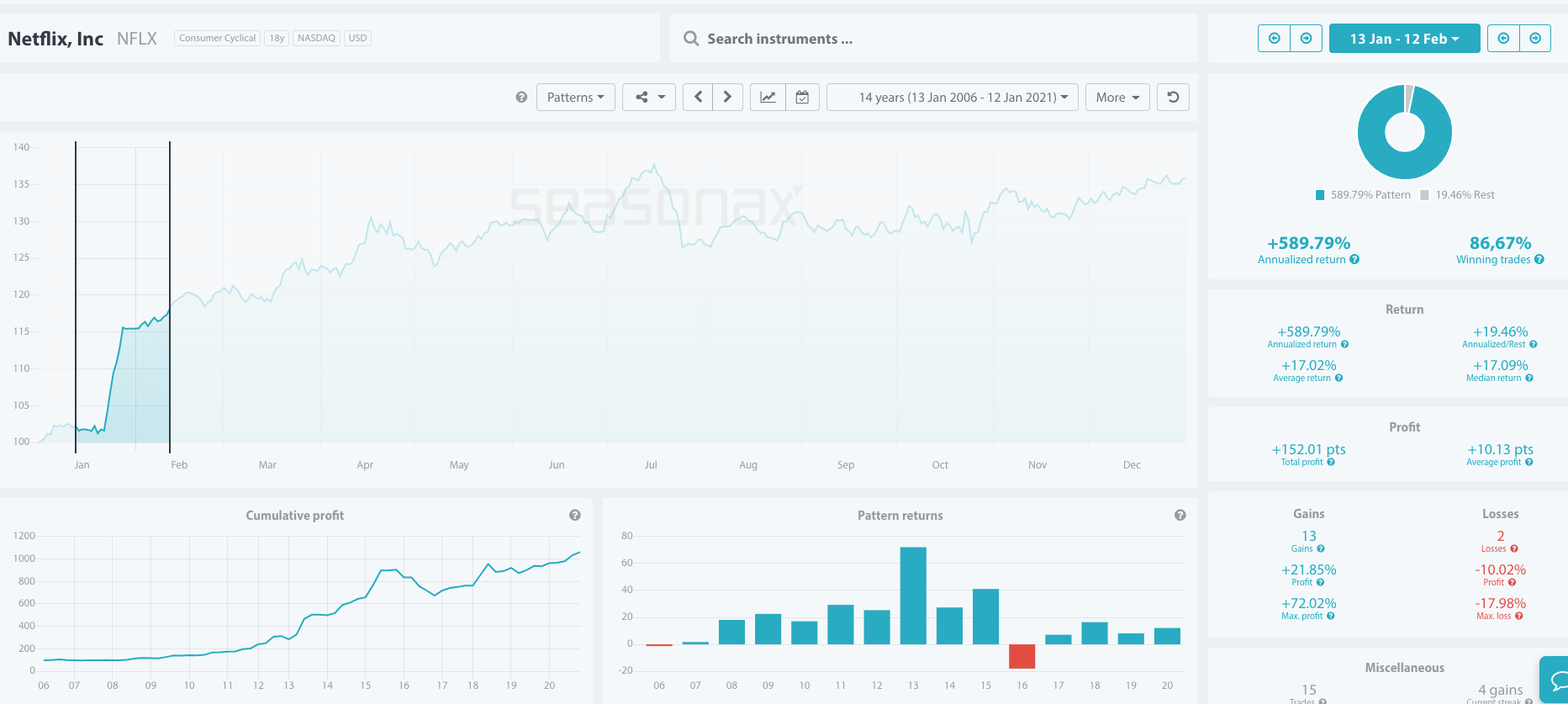Open the Patterns dropdown

coord(576,98)
